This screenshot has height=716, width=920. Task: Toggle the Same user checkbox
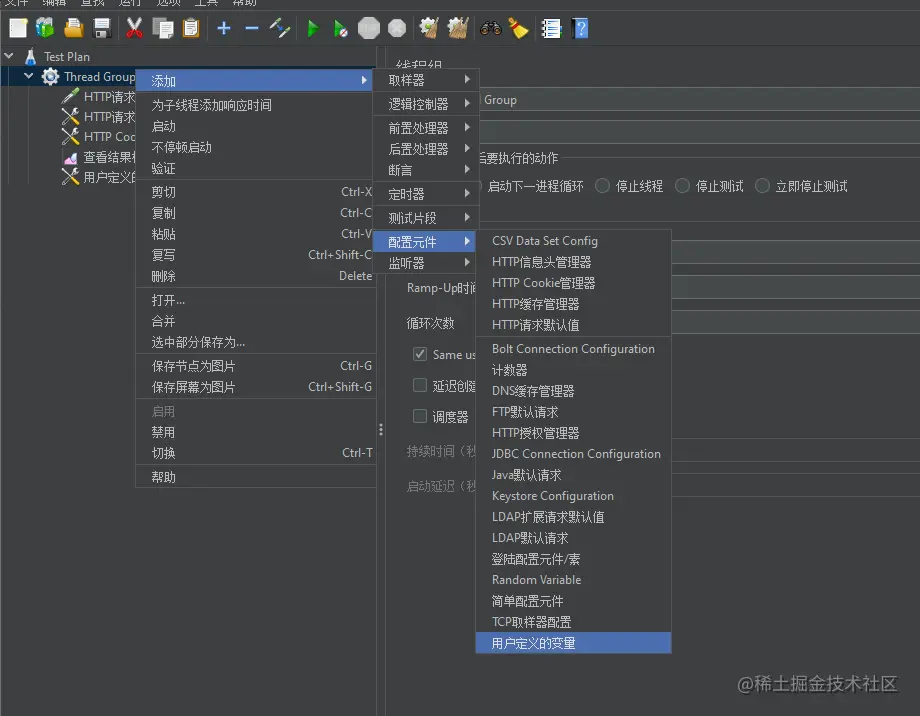click(420, 354)
